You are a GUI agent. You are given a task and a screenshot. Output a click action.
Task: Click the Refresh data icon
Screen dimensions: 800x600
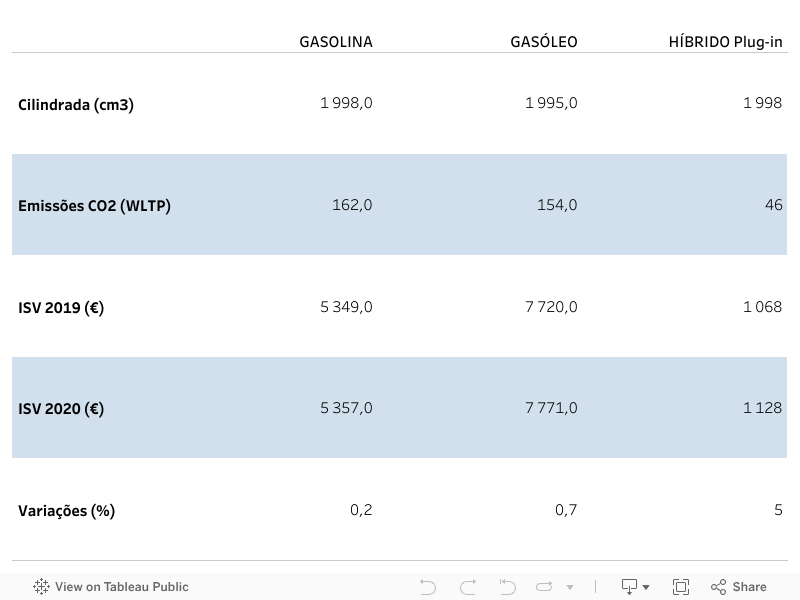(544, 587)
